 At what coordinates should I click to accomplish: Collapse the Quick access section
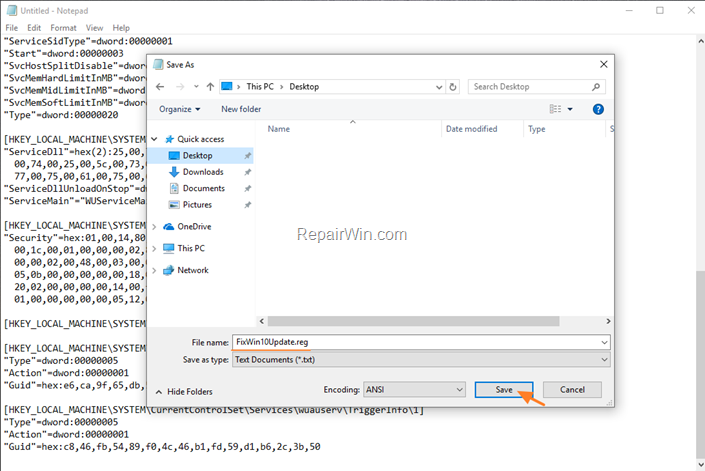click(154, 139)
